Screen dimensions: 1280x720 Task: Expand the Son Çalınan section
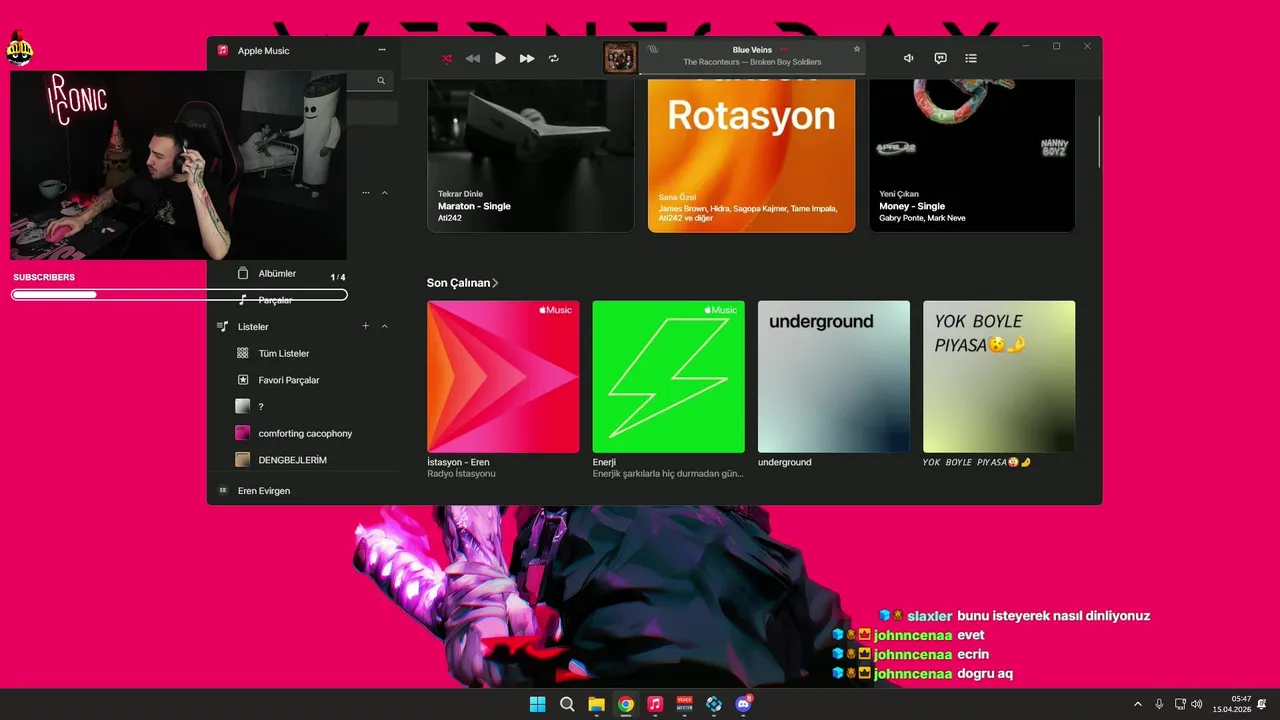pyautogui.click(x=462, y=283)
